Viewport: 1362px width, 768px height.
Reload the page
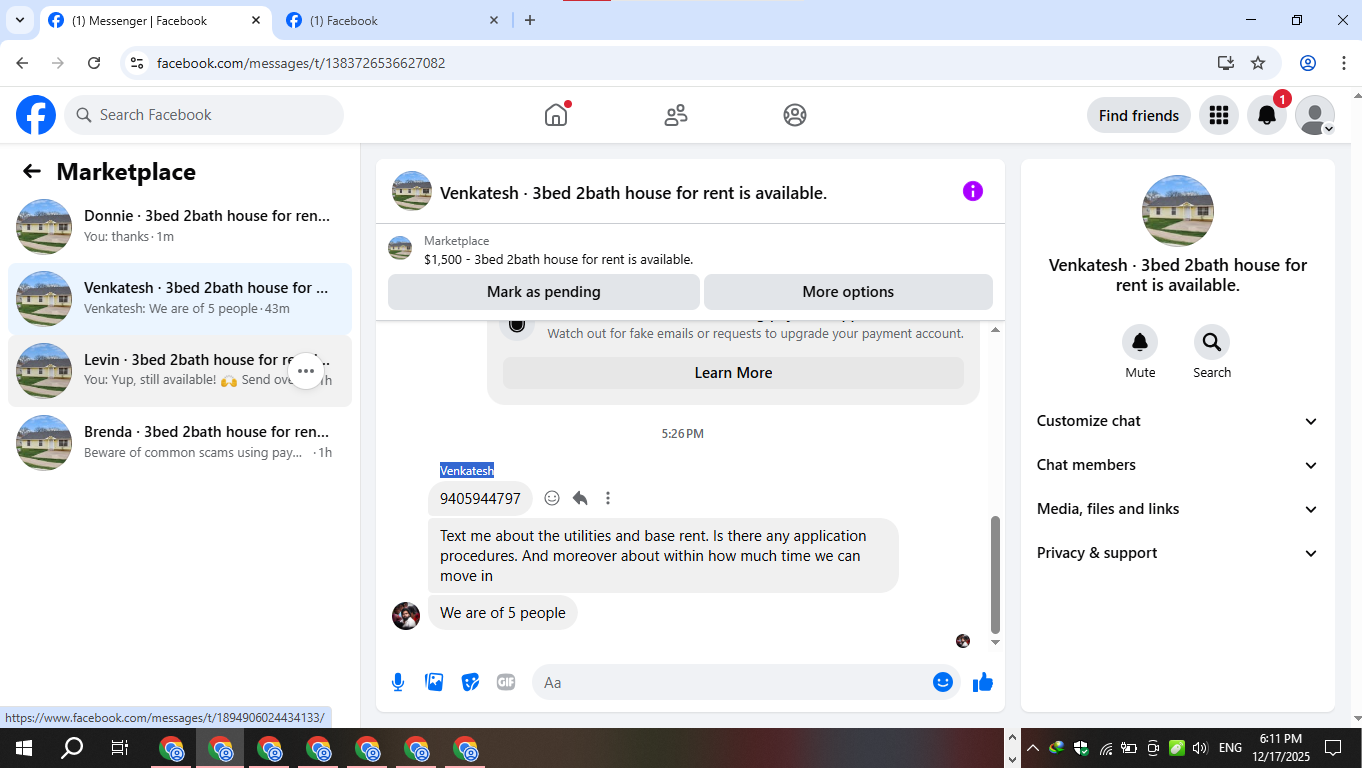tap(94, 63)
